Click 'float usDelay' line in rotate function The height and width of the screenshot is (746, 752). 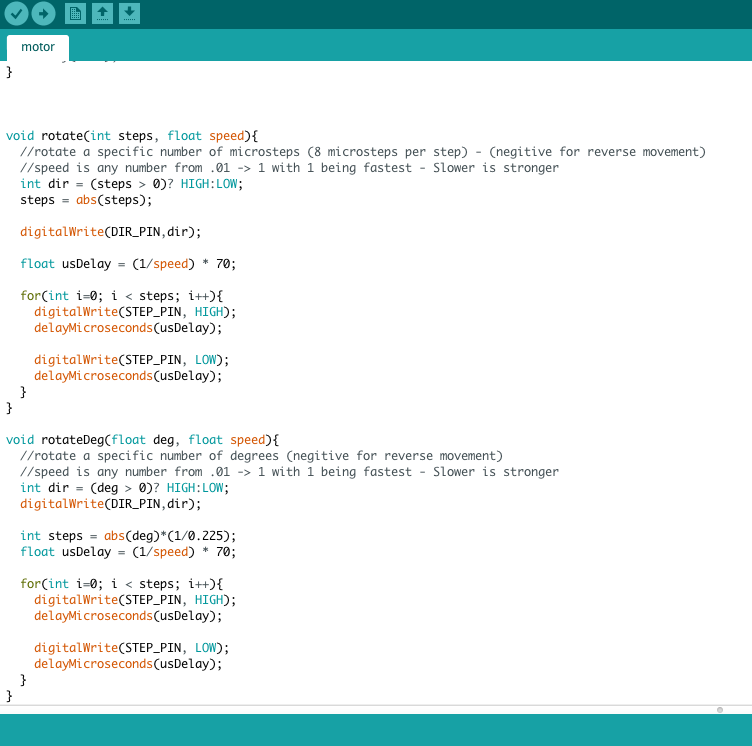tap(128, 264)
